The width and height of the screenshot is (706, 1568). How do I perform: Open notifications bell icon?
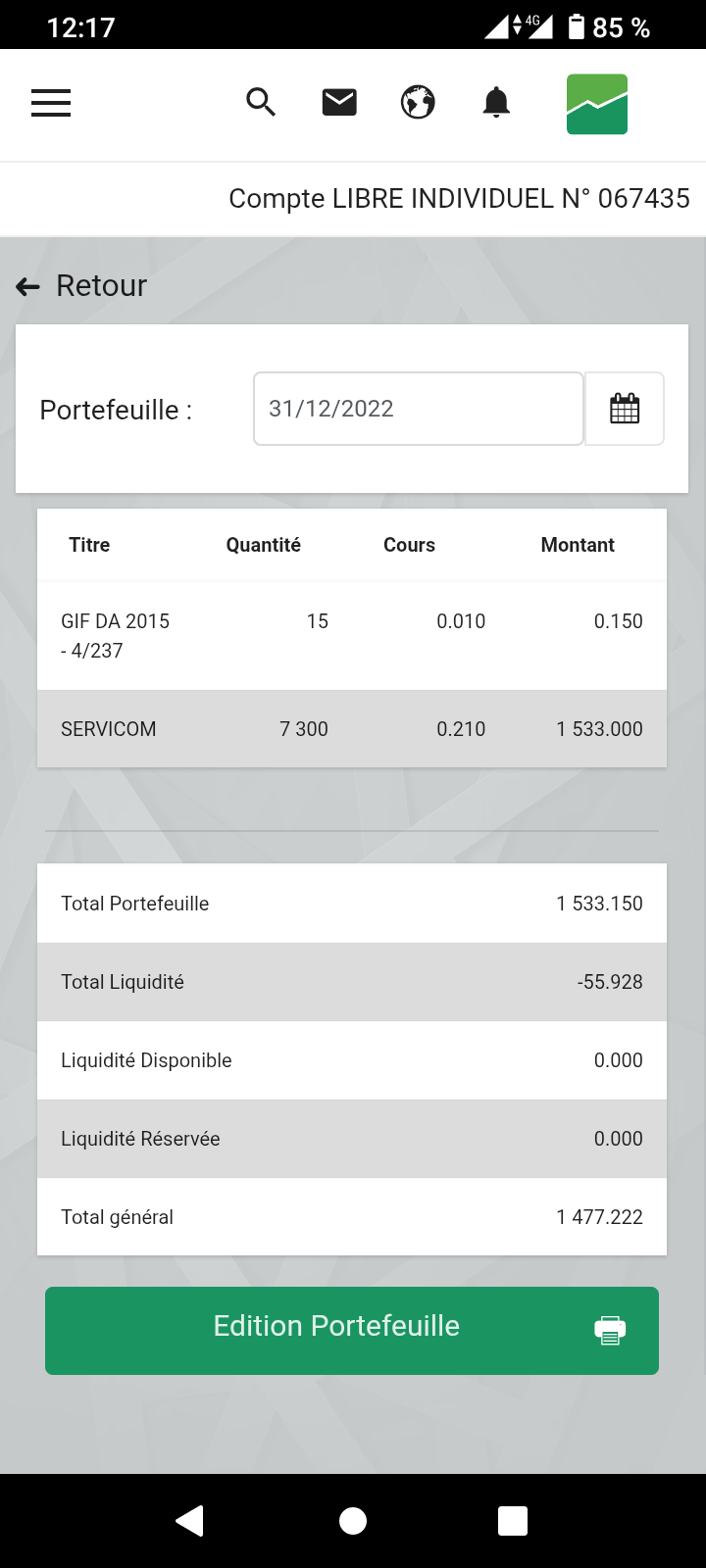point(496,102)
